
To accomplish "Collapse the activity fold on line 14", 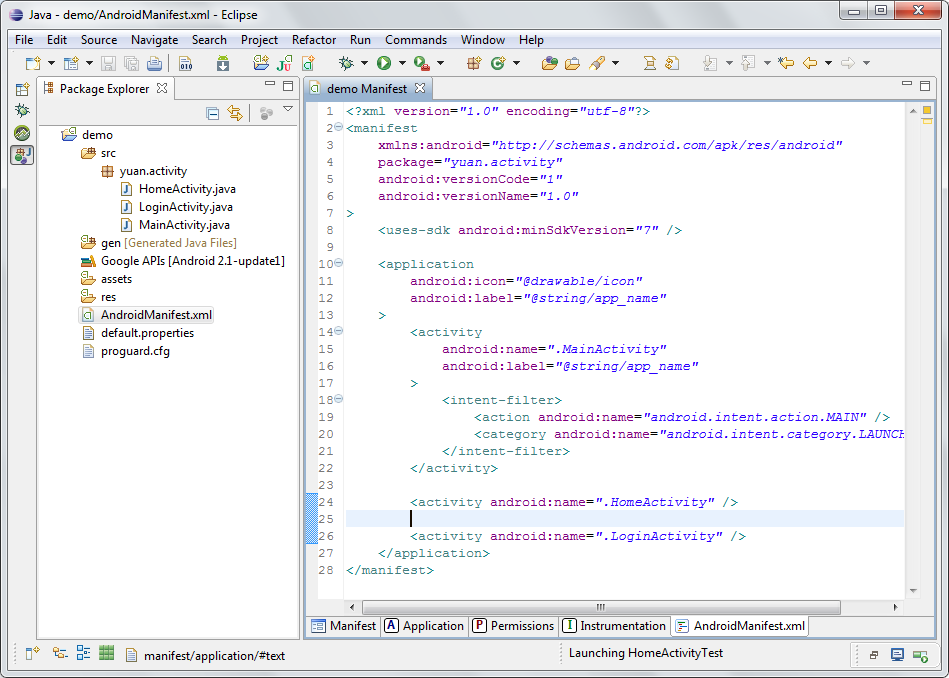I will point(338,331).
